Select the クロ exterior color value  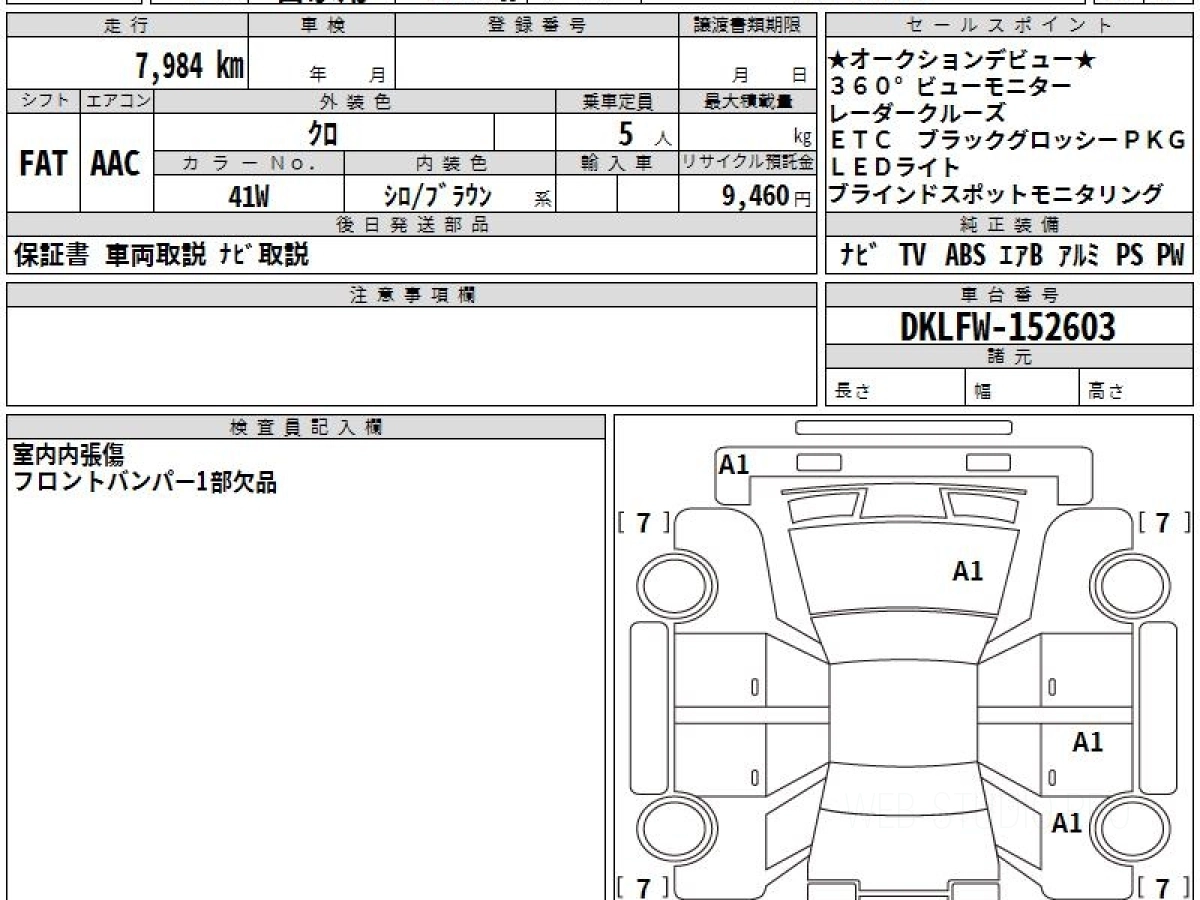point(323,132)
